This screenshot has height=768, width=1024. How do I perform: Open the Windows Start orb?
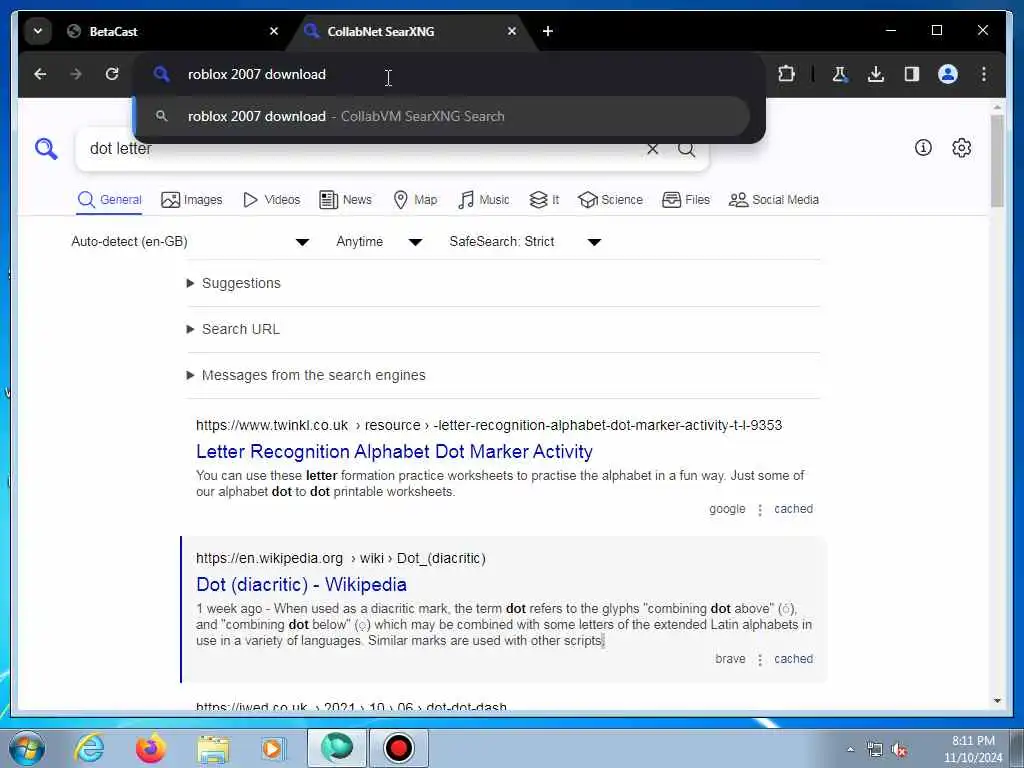tap(27, 748)
